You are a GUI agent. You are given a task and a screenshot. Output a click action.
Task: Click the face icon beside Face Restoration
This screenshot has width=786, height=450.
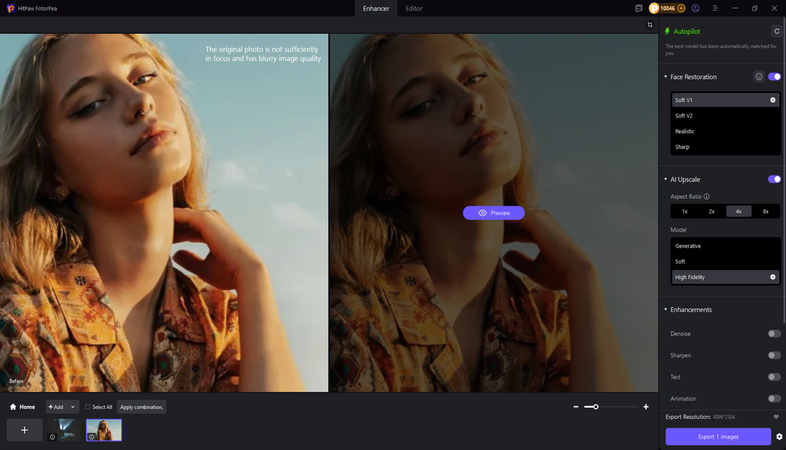(x=758, y=77)
